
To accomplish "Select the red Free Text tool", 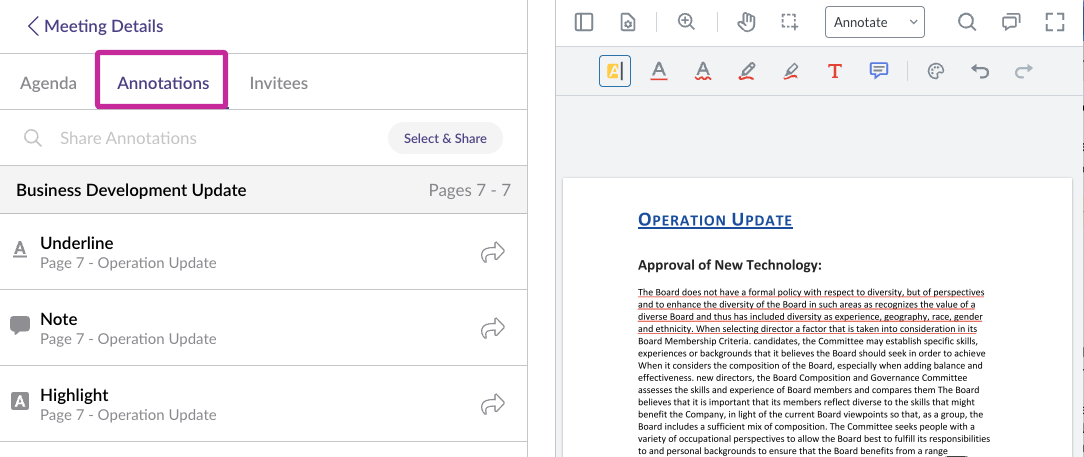I will (834, 71).
